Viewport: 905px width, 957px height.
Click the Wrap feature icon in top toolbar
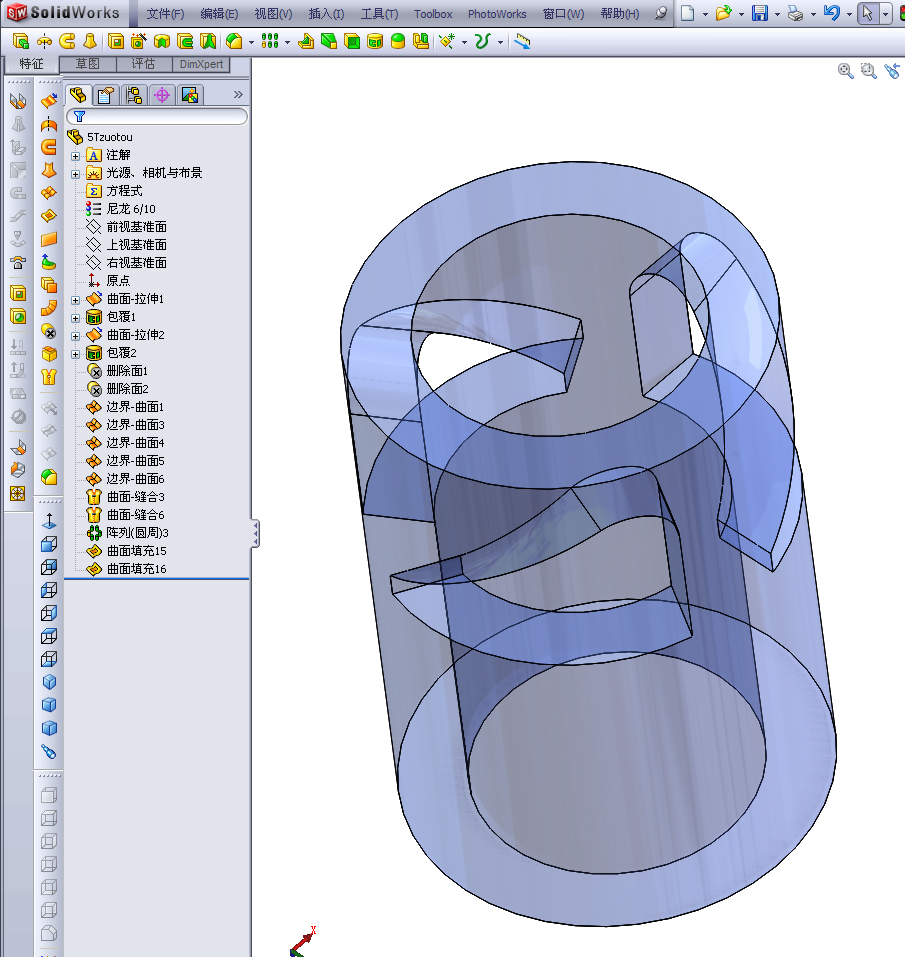click(375, 42)
